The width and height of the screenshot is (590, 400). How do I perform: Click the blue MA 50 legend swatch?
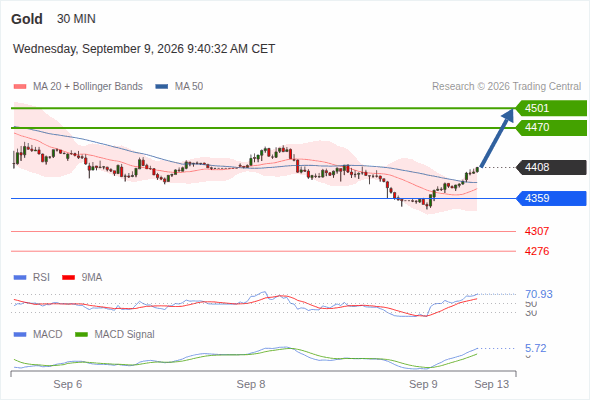(x=161, y=87)
